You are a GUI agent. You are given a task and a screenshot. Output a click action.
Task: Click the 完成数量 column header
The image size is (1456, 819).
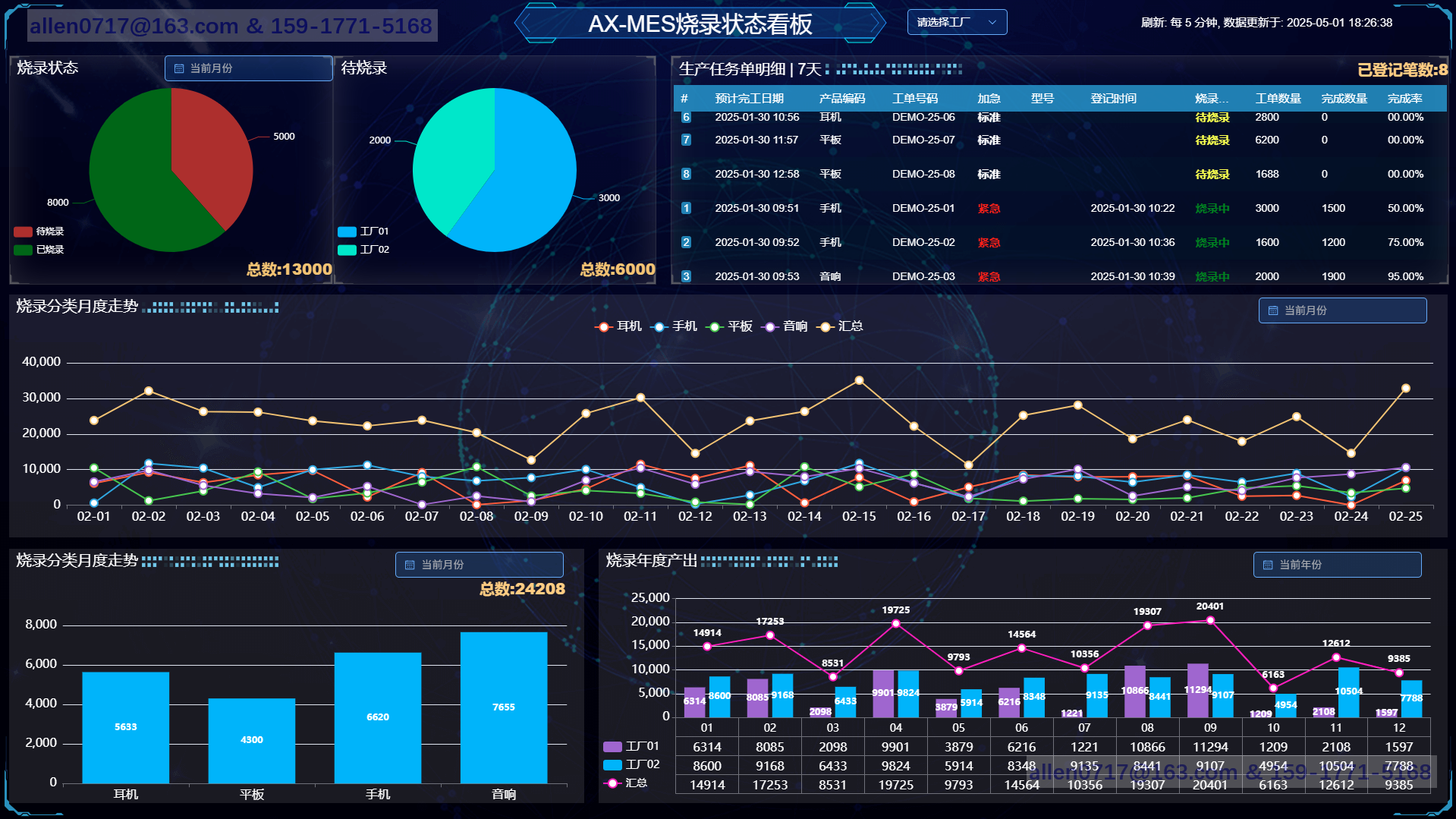pos(1344,99)
